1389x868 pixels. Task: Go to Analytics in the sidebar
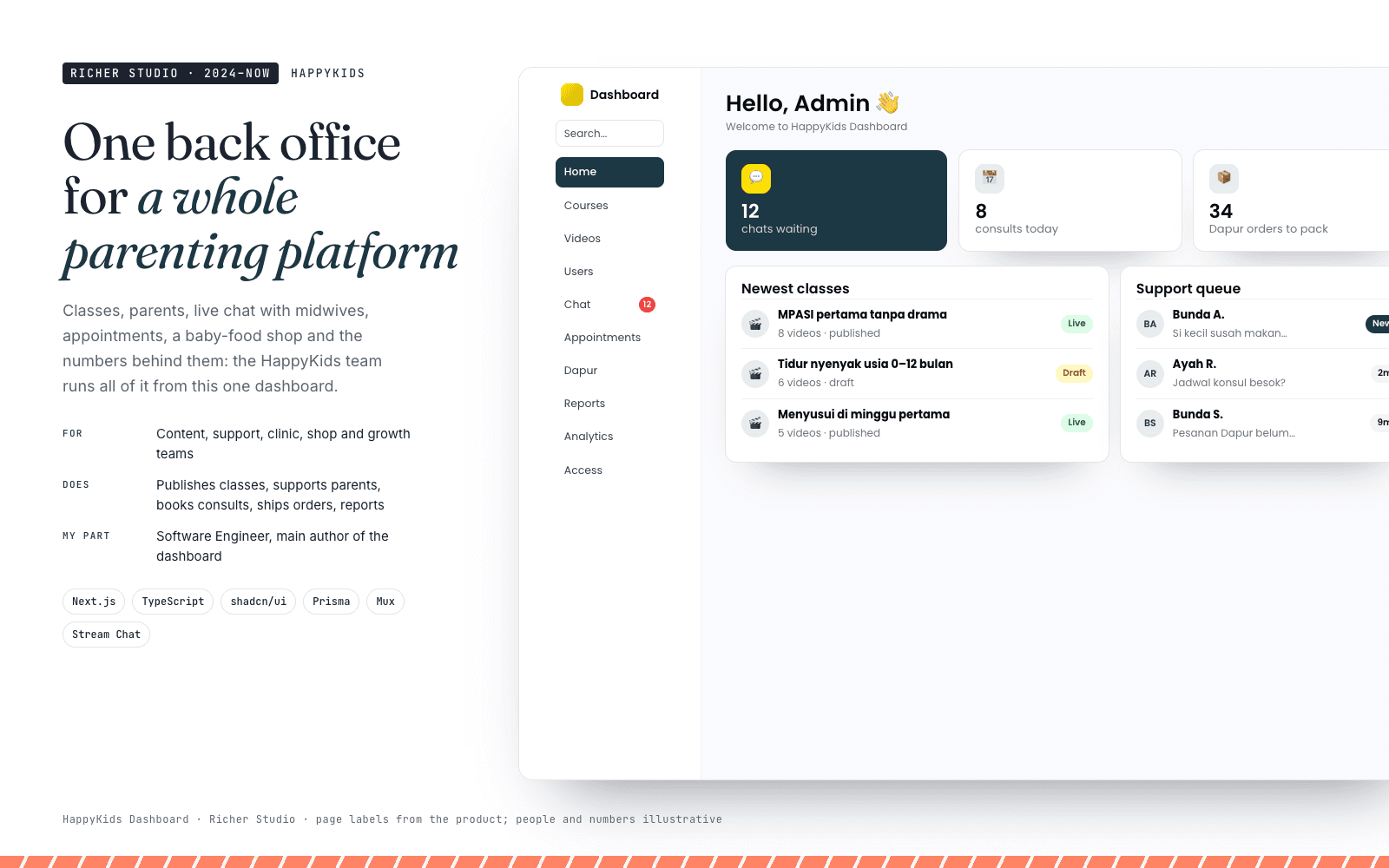(609, 437)
